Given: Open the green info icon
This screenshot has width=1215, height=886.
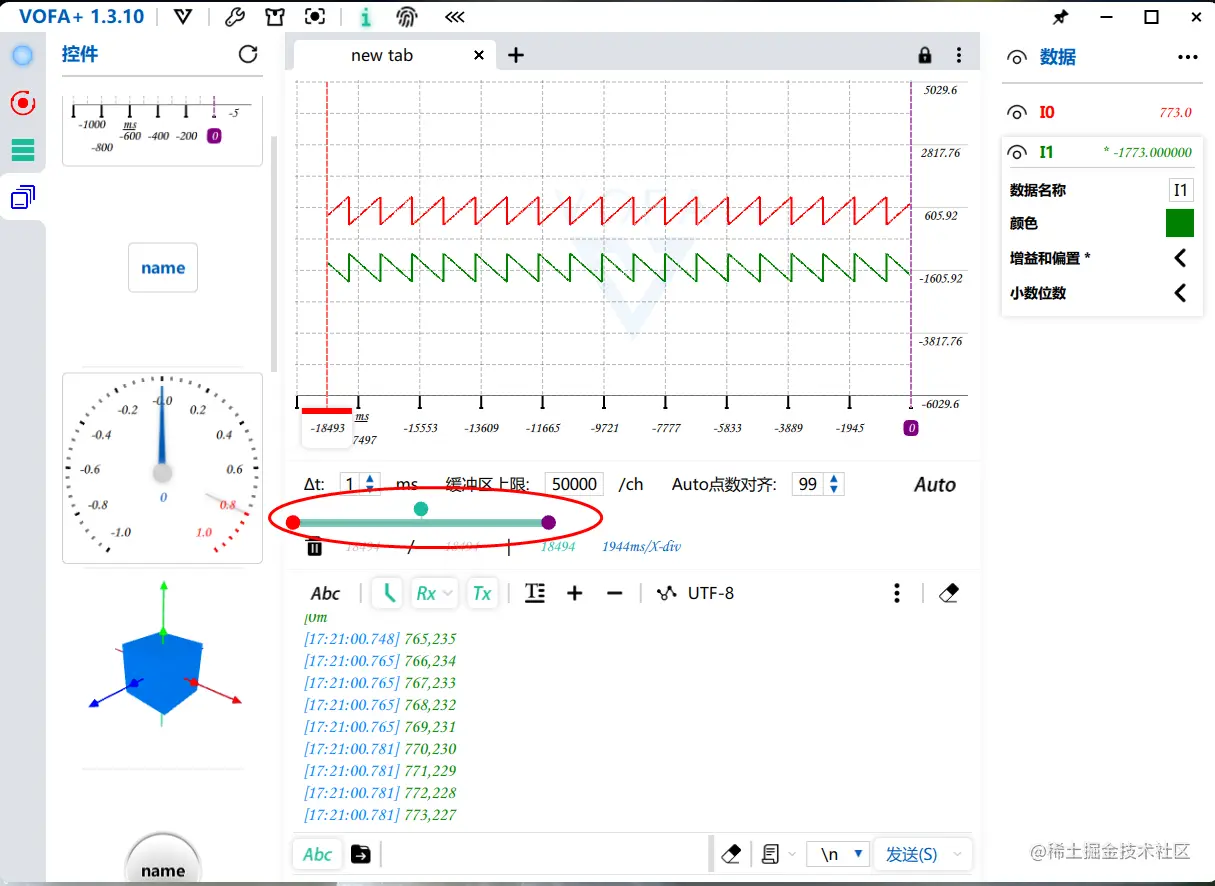Looking at the screenshot, I should pos(366,17).
